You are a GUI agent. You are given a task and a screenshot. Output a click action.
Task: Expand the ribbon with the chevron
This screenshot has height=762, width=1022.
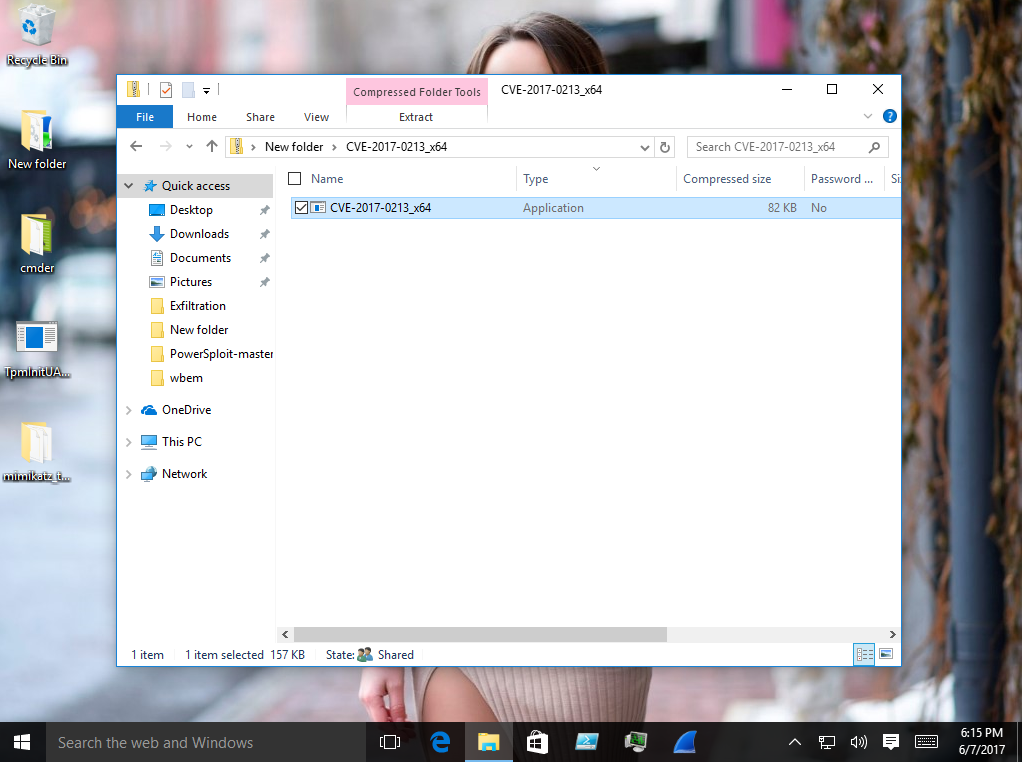tap(868, 116)
